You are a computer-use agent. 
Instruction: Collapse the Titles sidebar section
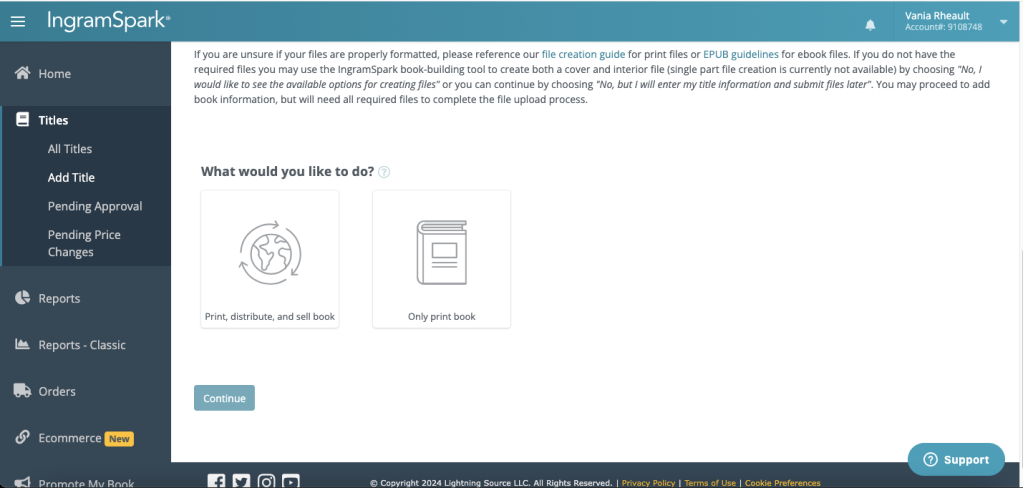(x=53, y=120)
